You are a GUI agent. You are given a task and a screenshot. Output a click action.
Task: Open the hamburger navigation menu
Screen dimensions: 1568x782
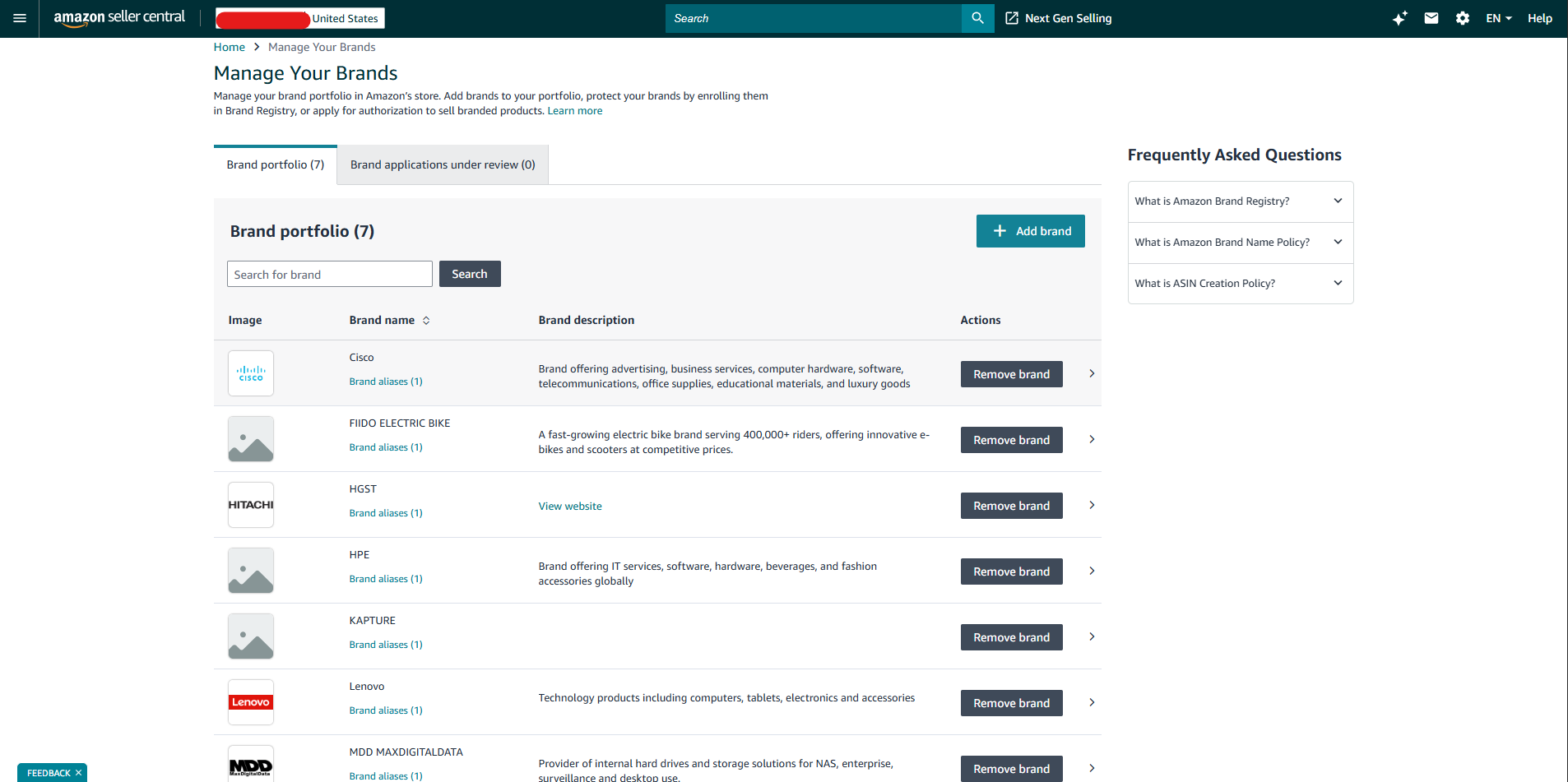point(20,18)
